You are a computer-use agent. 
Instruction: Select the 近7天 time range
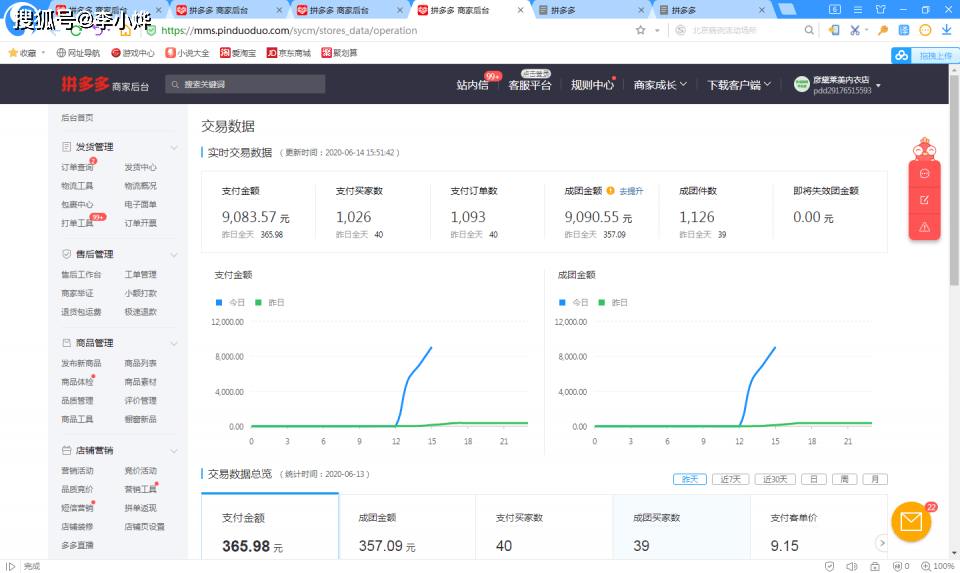coord(730,479)
